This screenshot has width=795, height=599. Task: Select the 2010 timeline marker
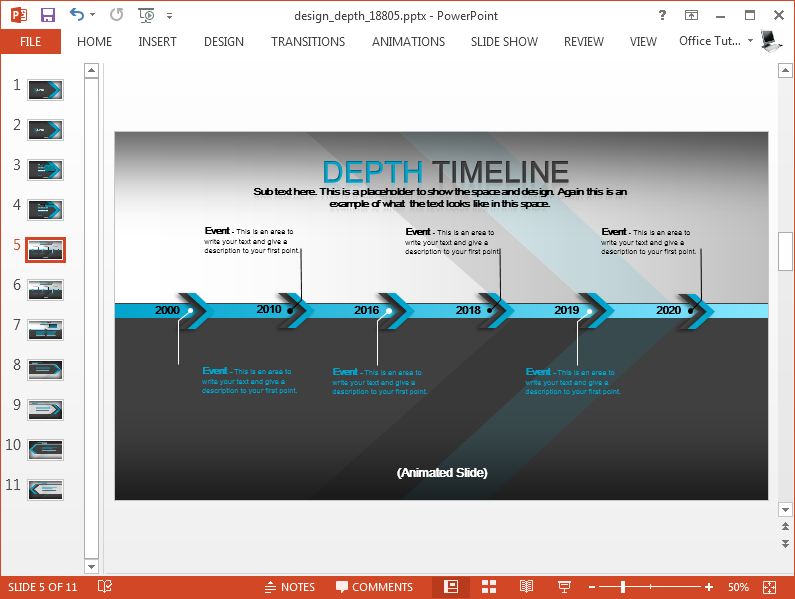[269, 309]
